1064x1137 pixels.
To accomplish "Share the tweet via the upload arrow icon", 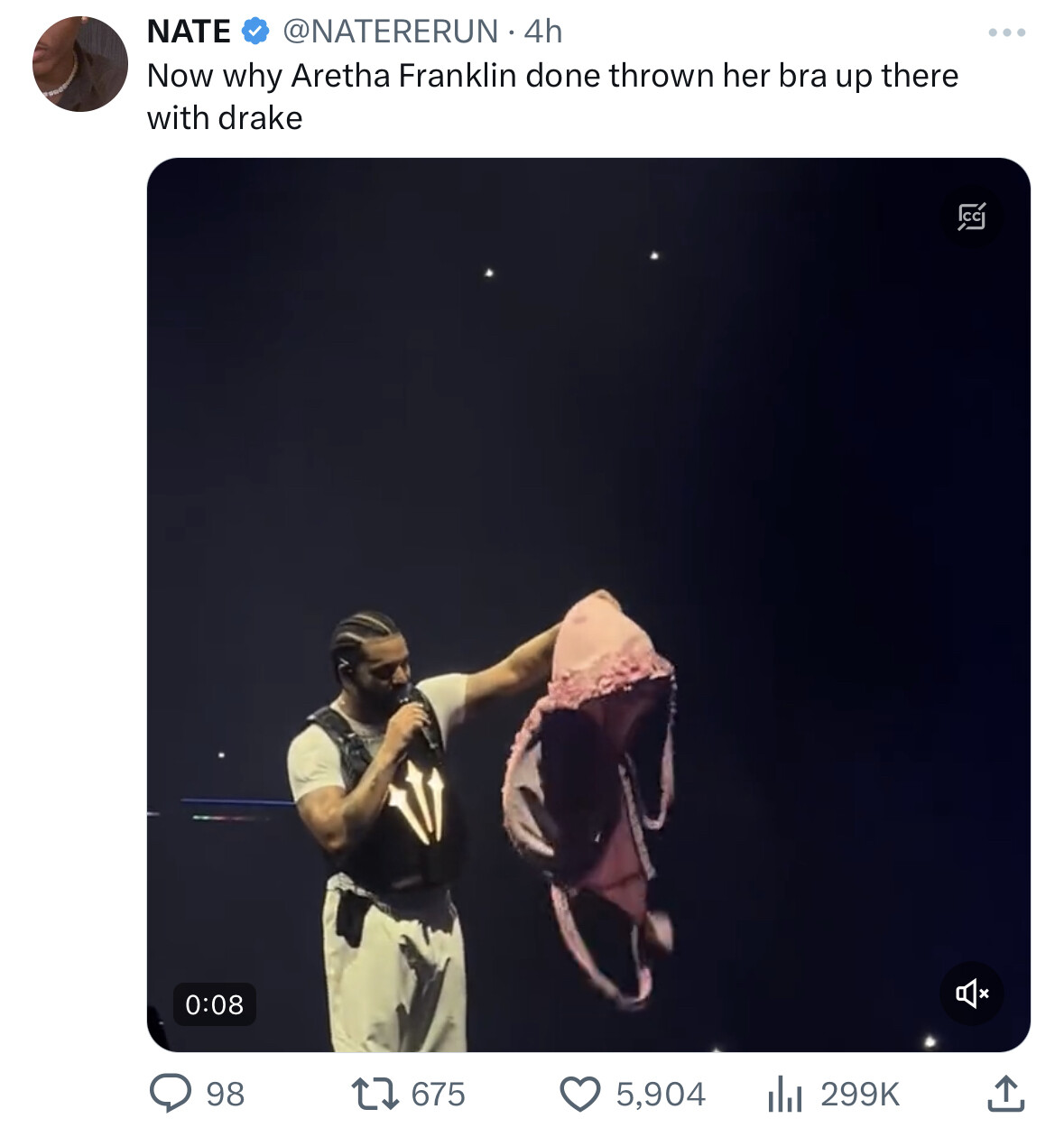I will [1005, 1093].
